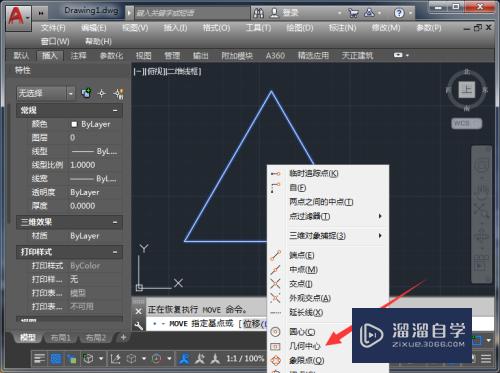The height and width of the screenshot is (373, 500).
Task: Open the object snap settings dropdown arrow
Action: pos(169,359)
